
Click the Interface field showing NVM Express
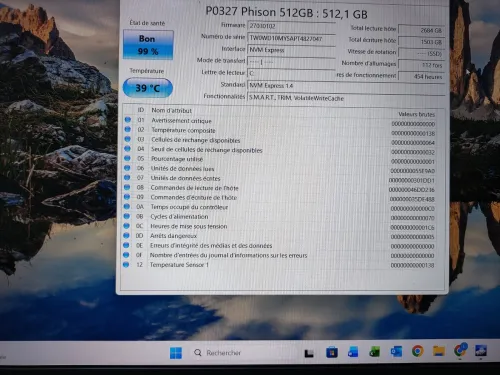tap(291, 50)
